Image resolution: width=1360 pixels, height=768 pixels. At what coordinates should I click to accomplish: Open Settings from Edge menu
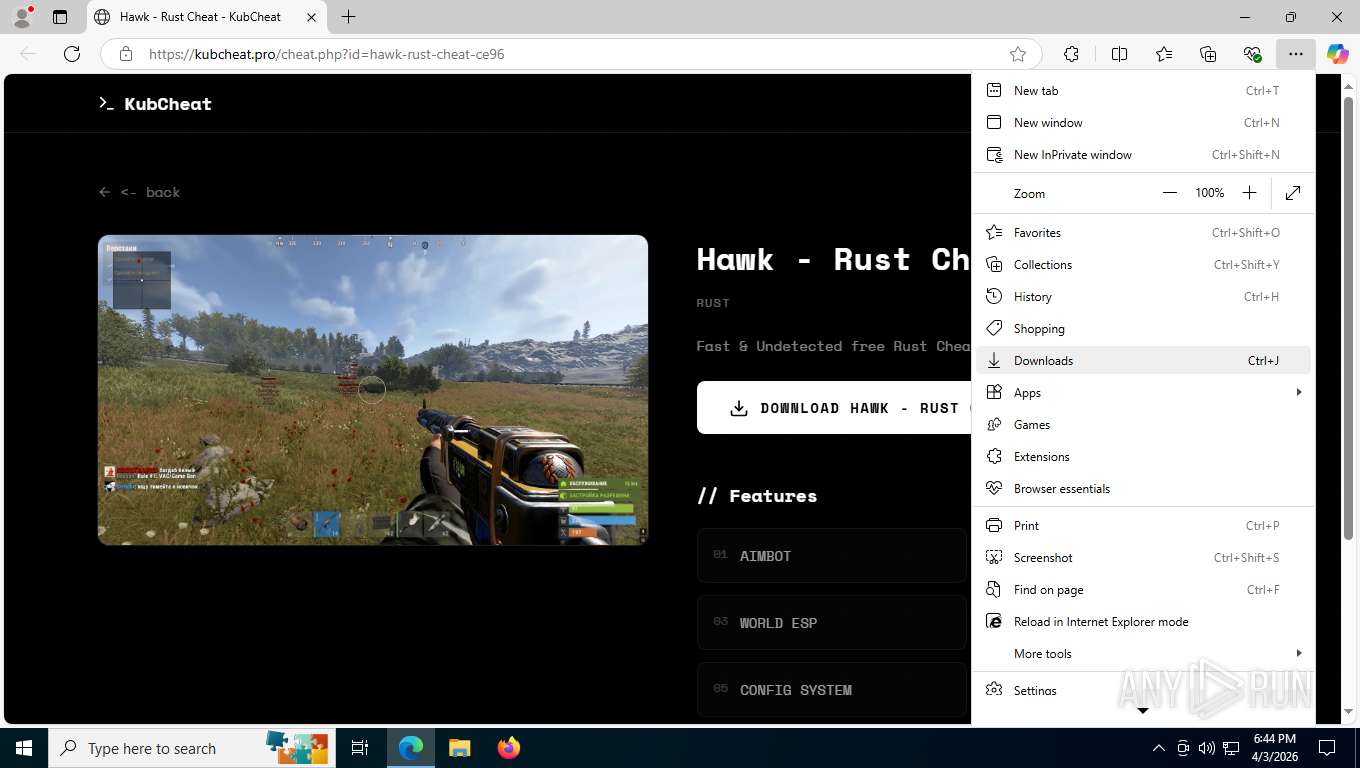[1143, 690]
